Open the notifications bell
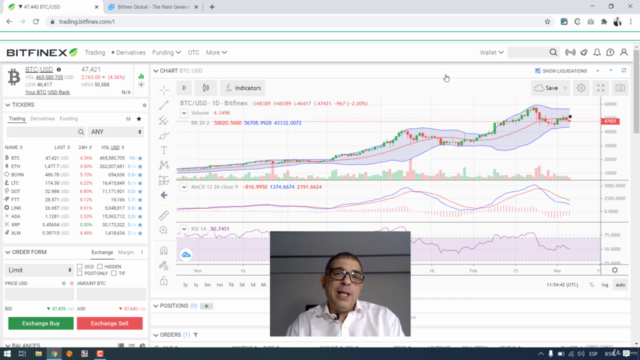Screen dimensions: 640x360 coord(597,52)
